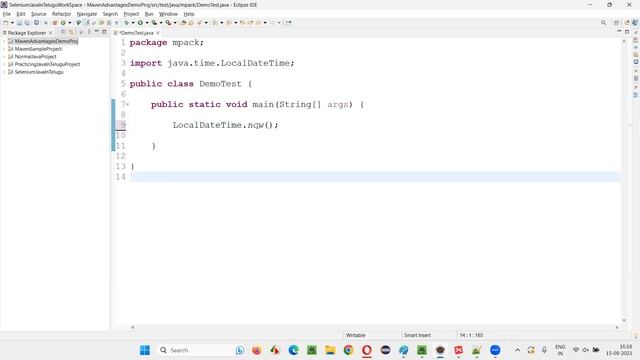Select the Java perspective icon
Image resolution: width=640 pixels, height=360 pixels.
(x=635, y=23)
